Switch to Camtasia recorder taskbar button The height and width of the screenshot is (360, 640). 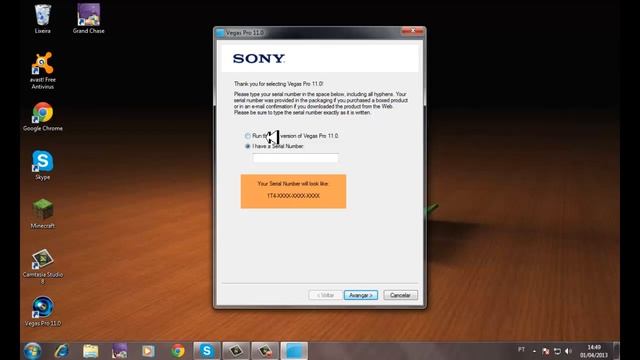(x=265, y=351)
